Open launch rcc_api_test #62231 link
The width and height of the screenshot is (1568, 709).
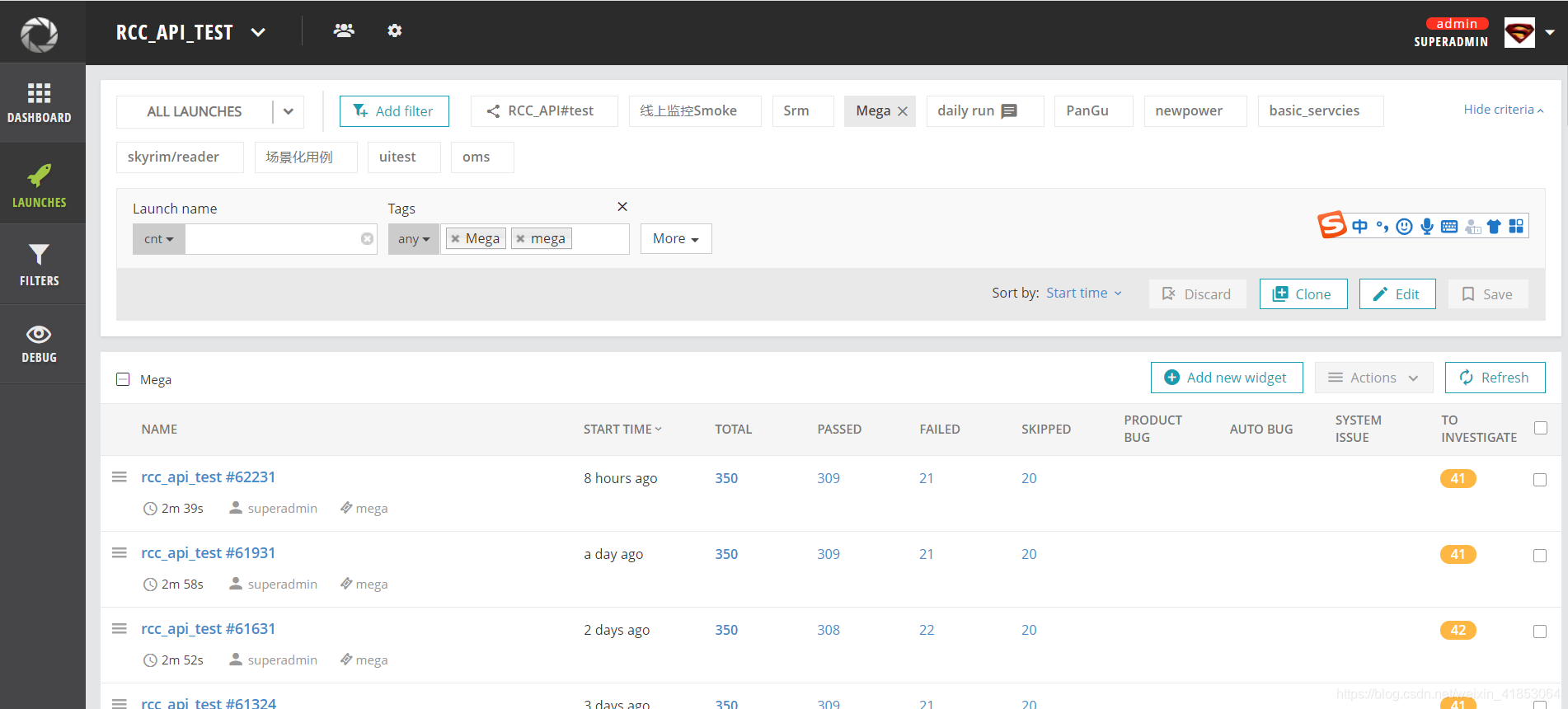[x=209, y=477]
